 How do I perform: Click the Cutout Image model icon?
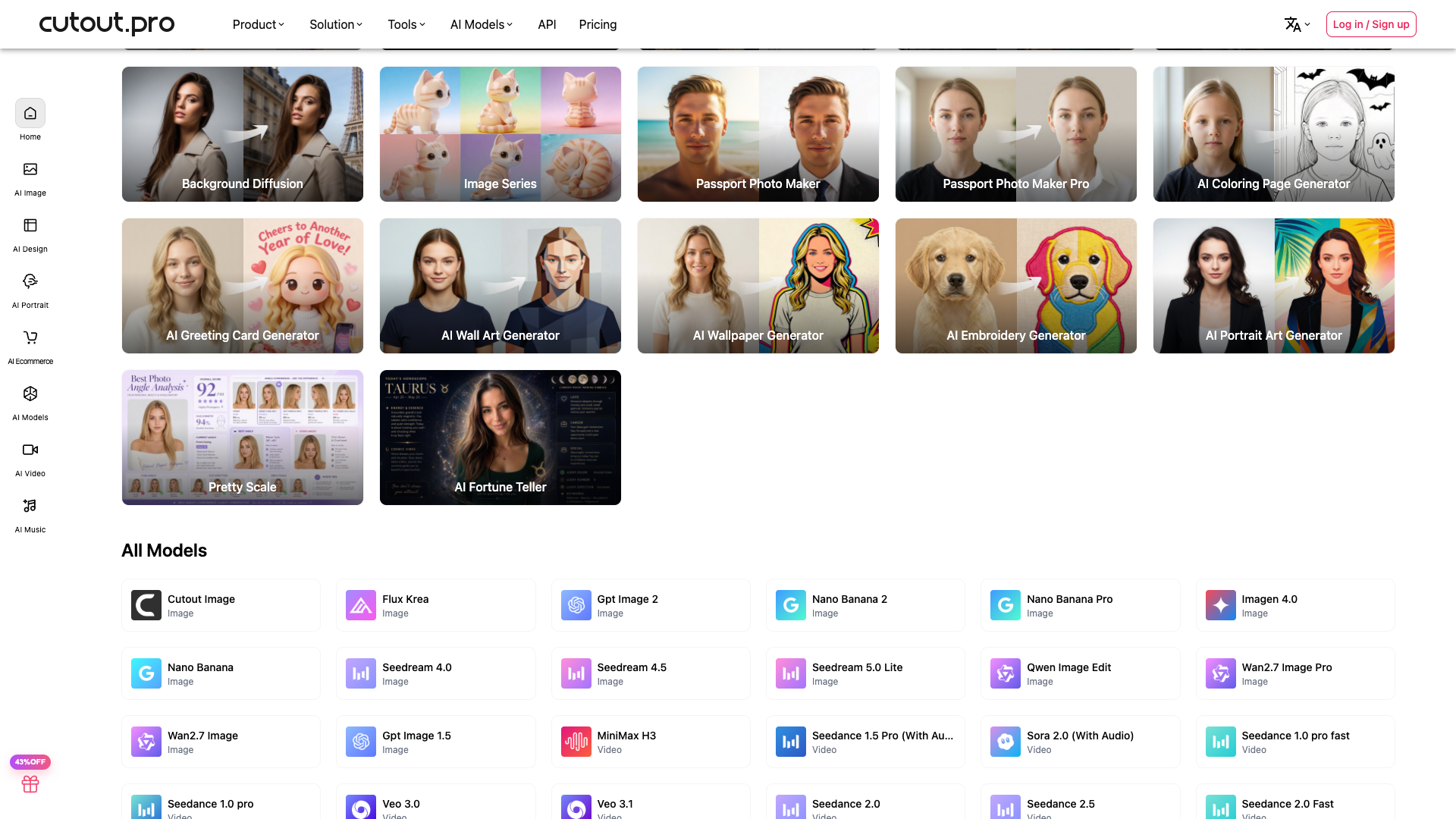point(146,605)
